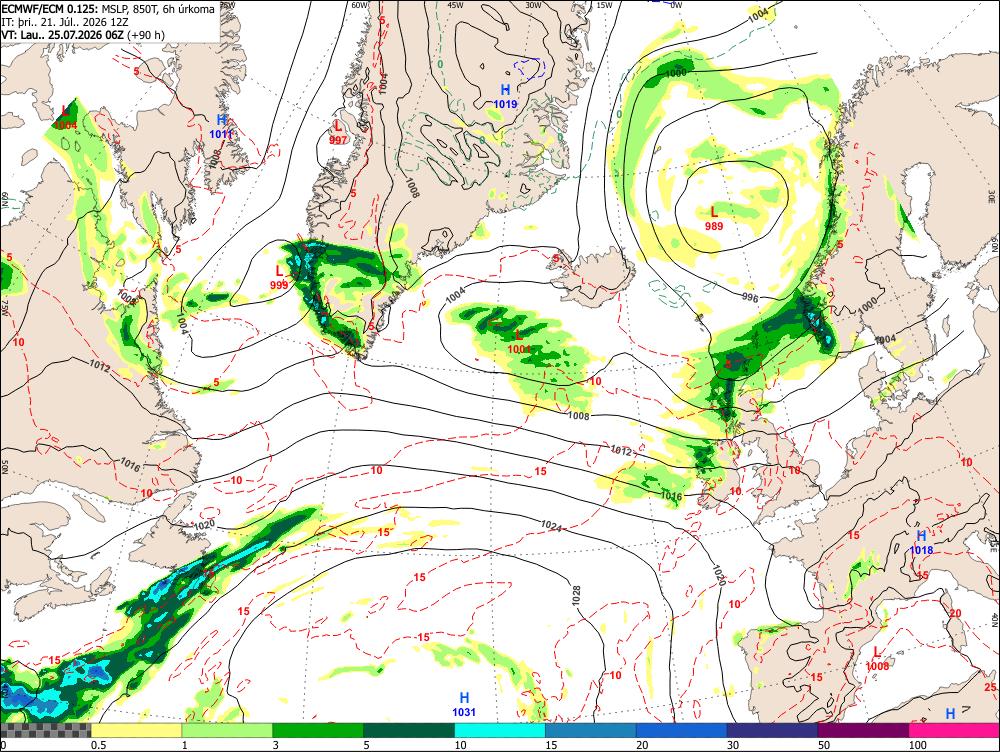Click the legend tick label '30'

point(733,745)
